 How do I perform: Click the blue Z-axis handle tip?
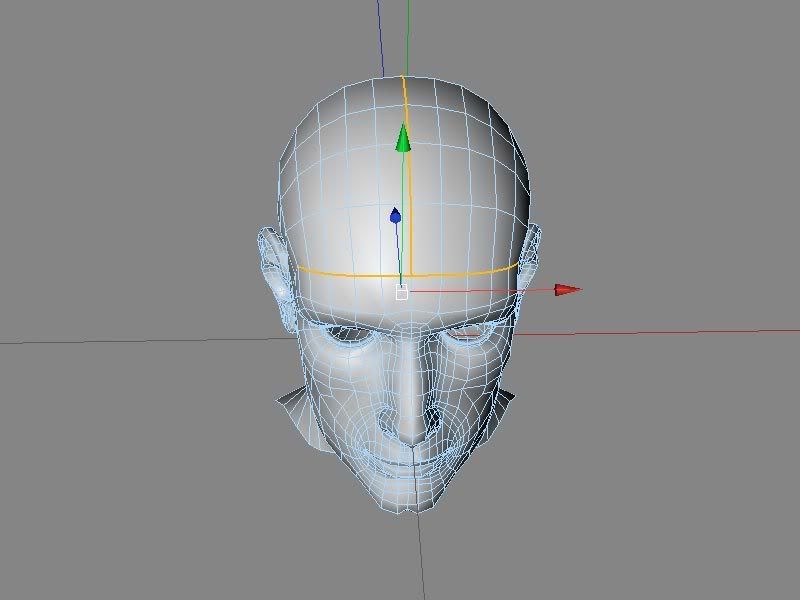tap(395, 215)
